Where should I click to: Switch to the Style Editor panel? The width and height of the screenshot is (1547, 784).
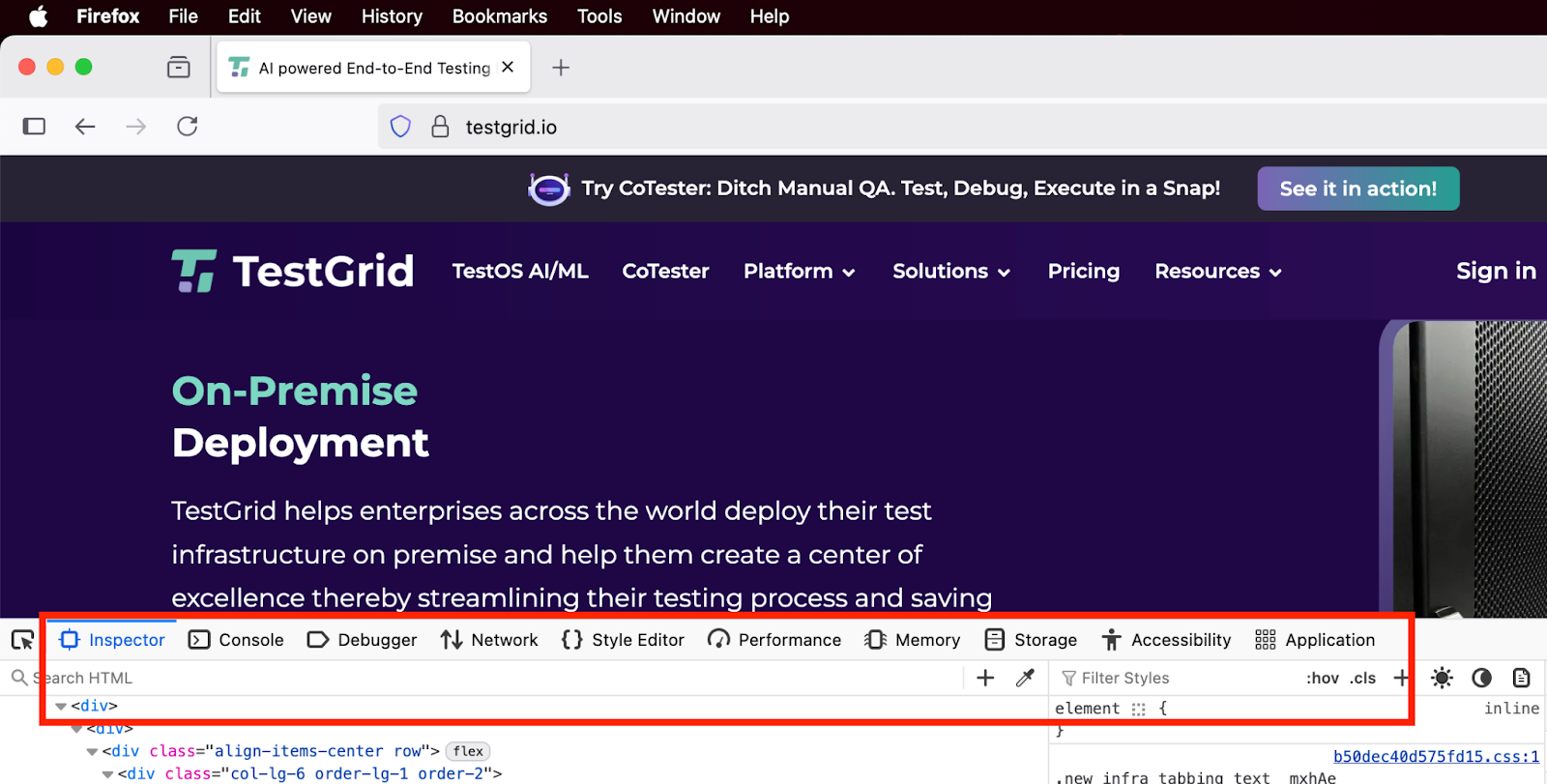623,640
